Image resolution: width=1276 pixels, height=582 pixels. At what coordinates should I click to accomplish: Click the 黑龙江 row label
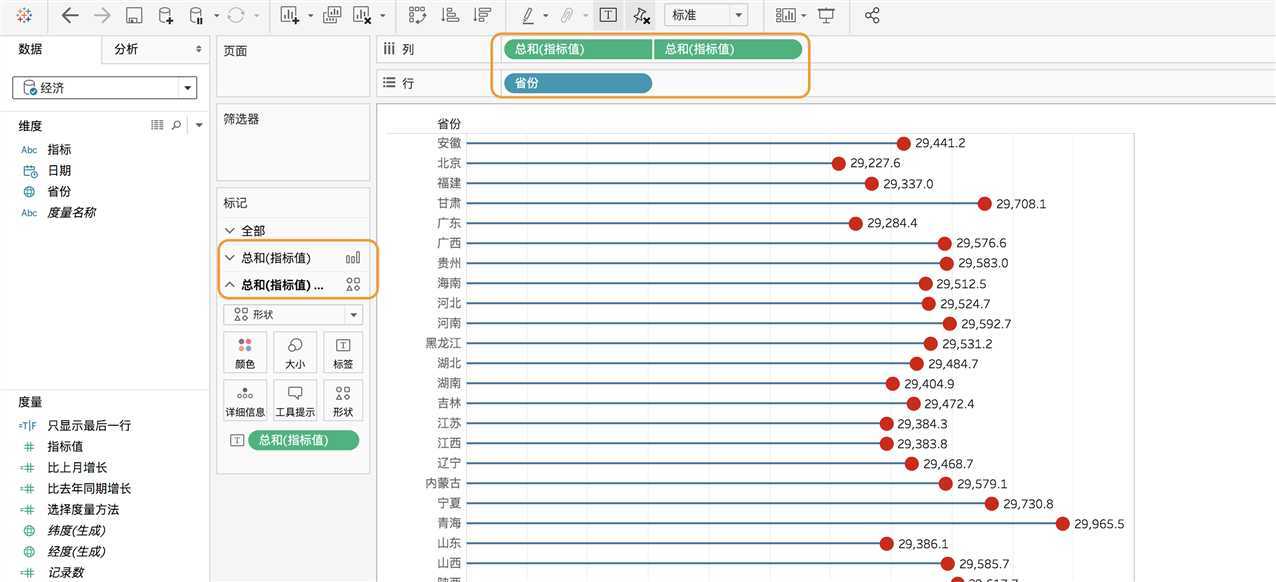443,344
